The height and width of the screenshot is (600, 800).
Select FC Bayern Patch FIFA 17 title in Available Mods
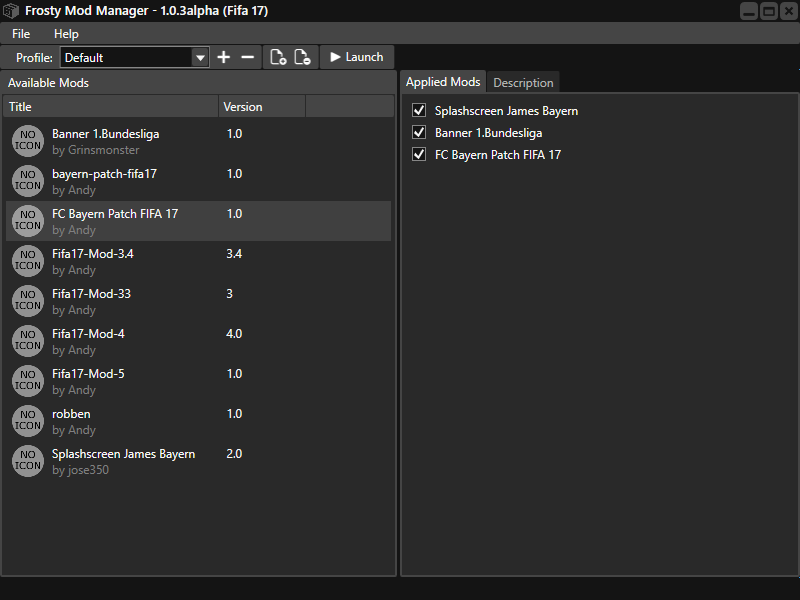pyautogui.click(x=115, y=214)
